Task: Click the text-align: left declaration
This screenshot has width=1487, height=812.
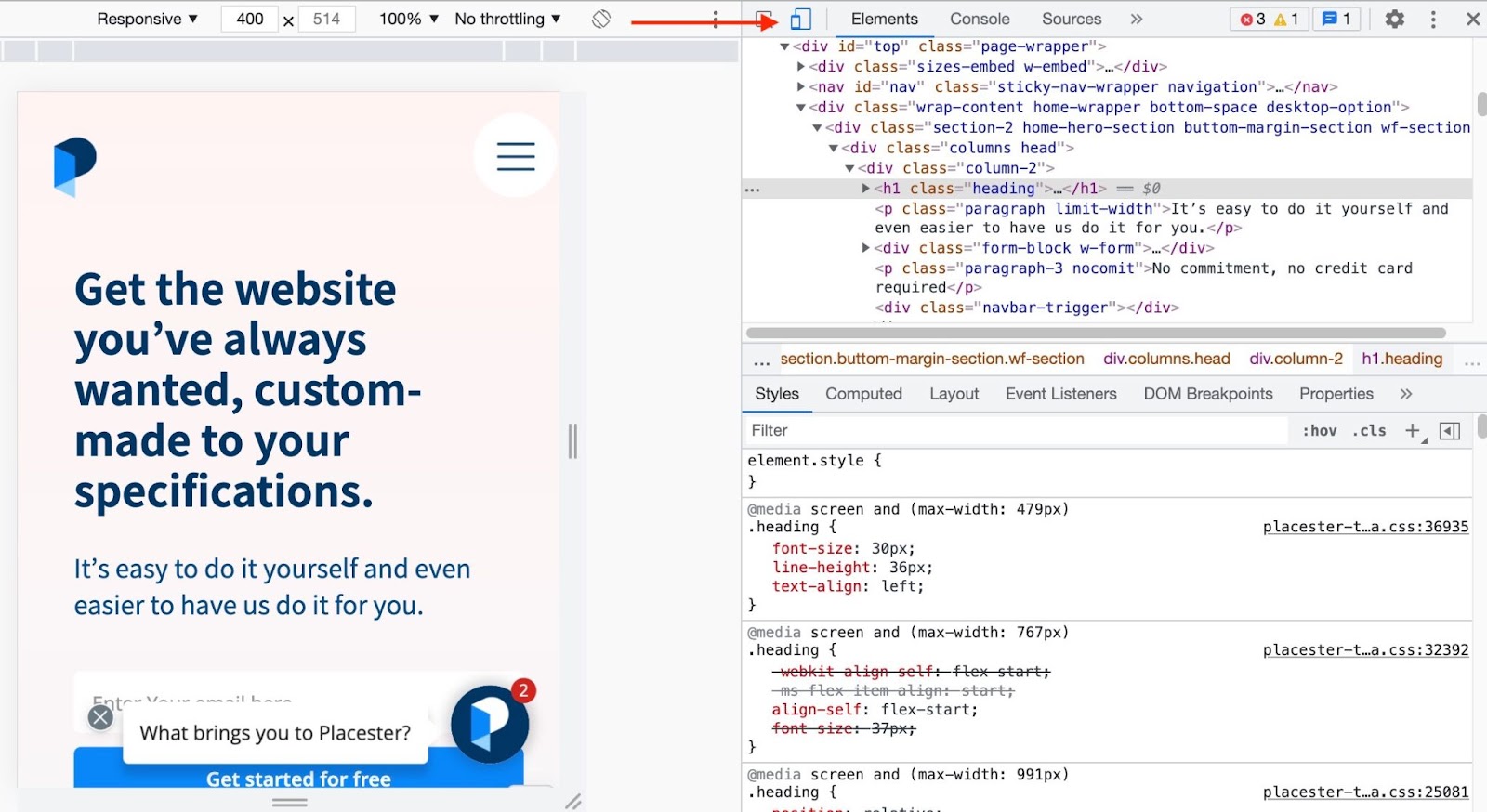Action: pyautogui.click(x=848, y=586)
